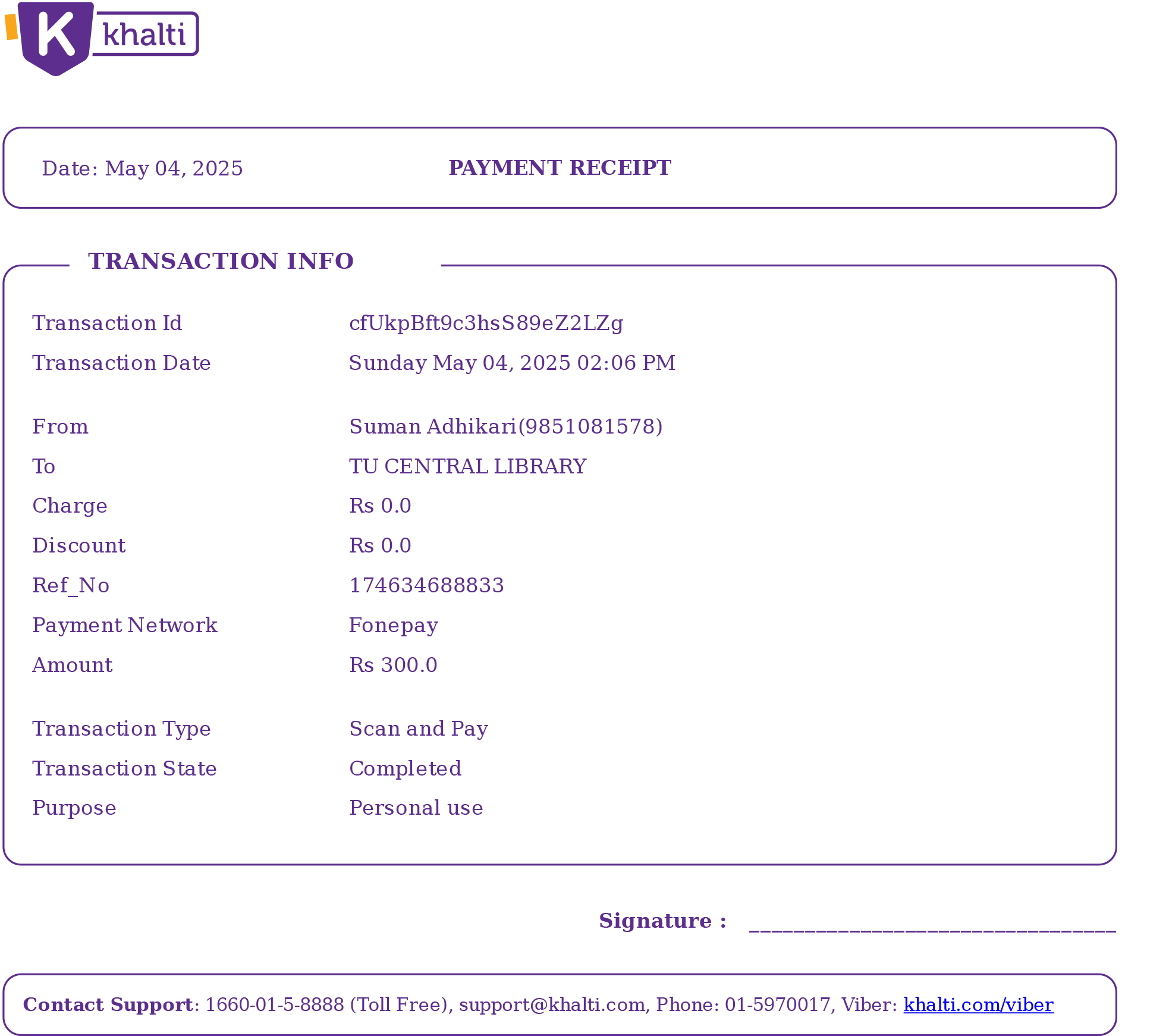
Task: Select the amount 'Rs 300.0'
Action: [x=393, y=665]
